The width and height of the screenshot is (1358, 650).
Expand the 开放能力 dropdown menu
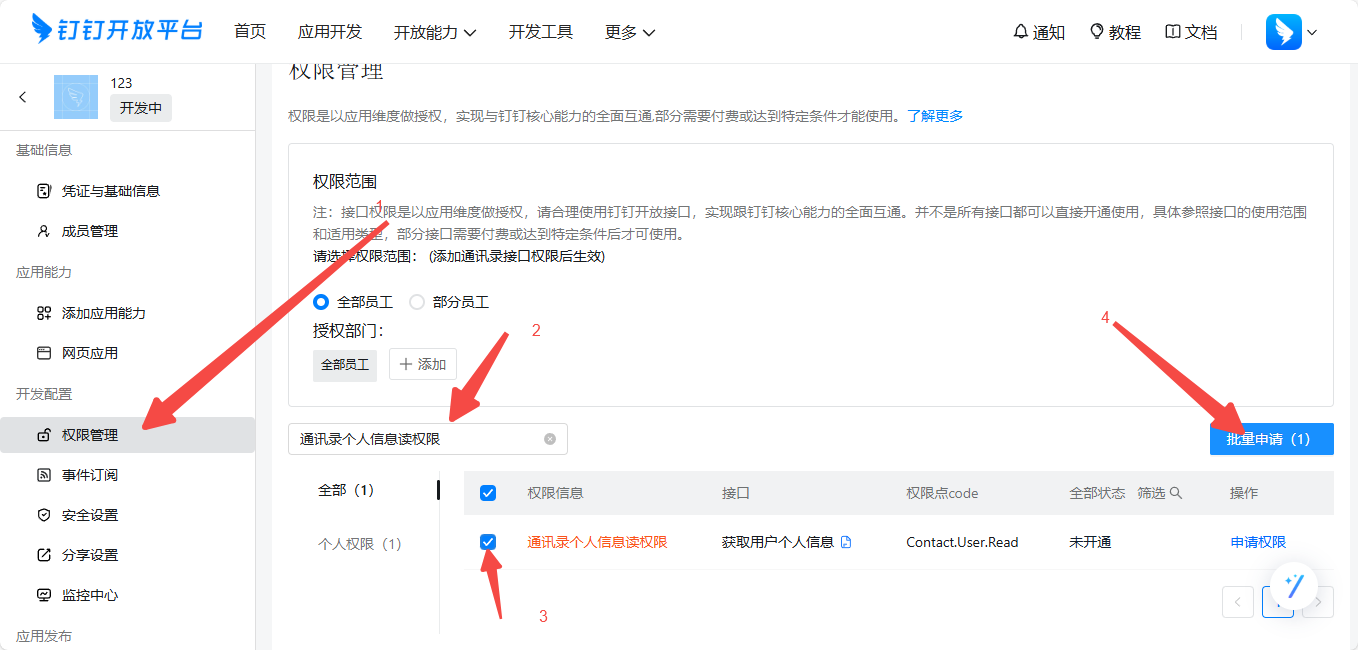(x=434, y=32)
